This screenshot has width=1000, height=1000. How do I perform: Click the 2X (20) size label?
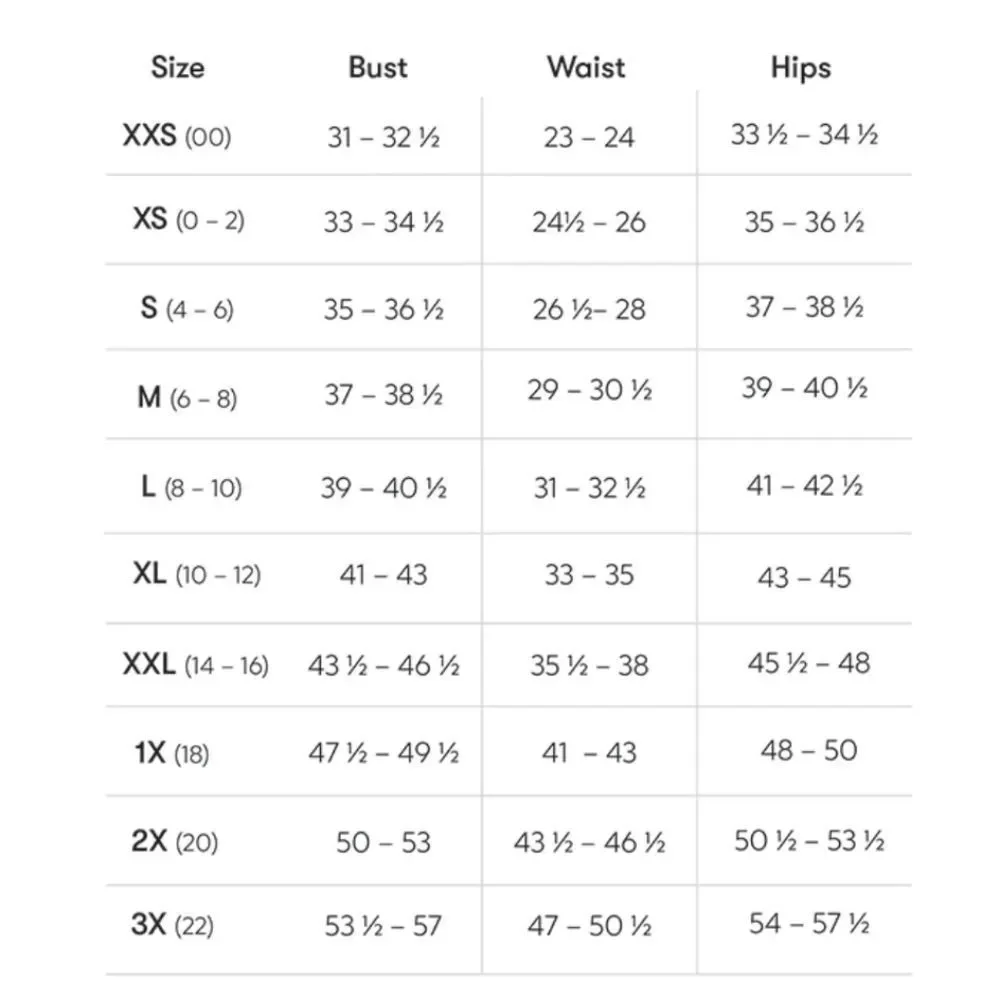click(x=174, y=842)
